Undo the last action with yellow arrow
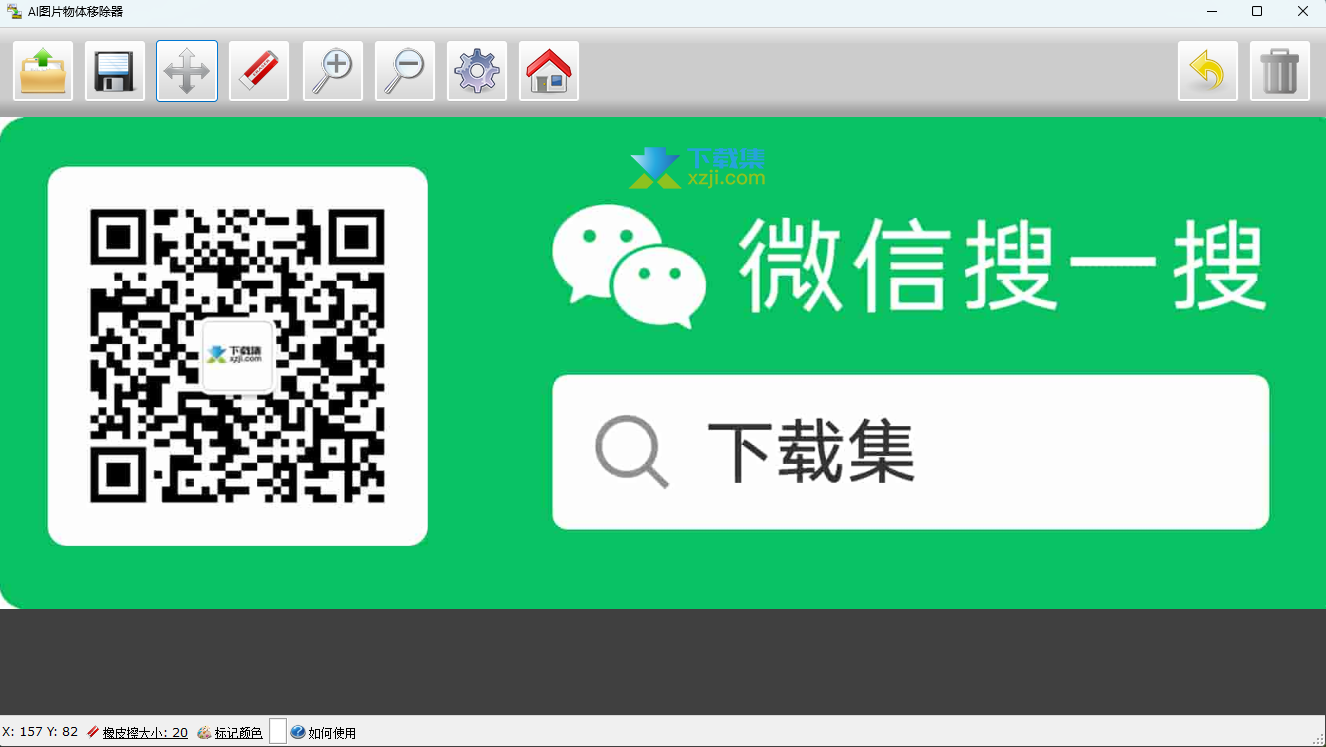 1208,71
